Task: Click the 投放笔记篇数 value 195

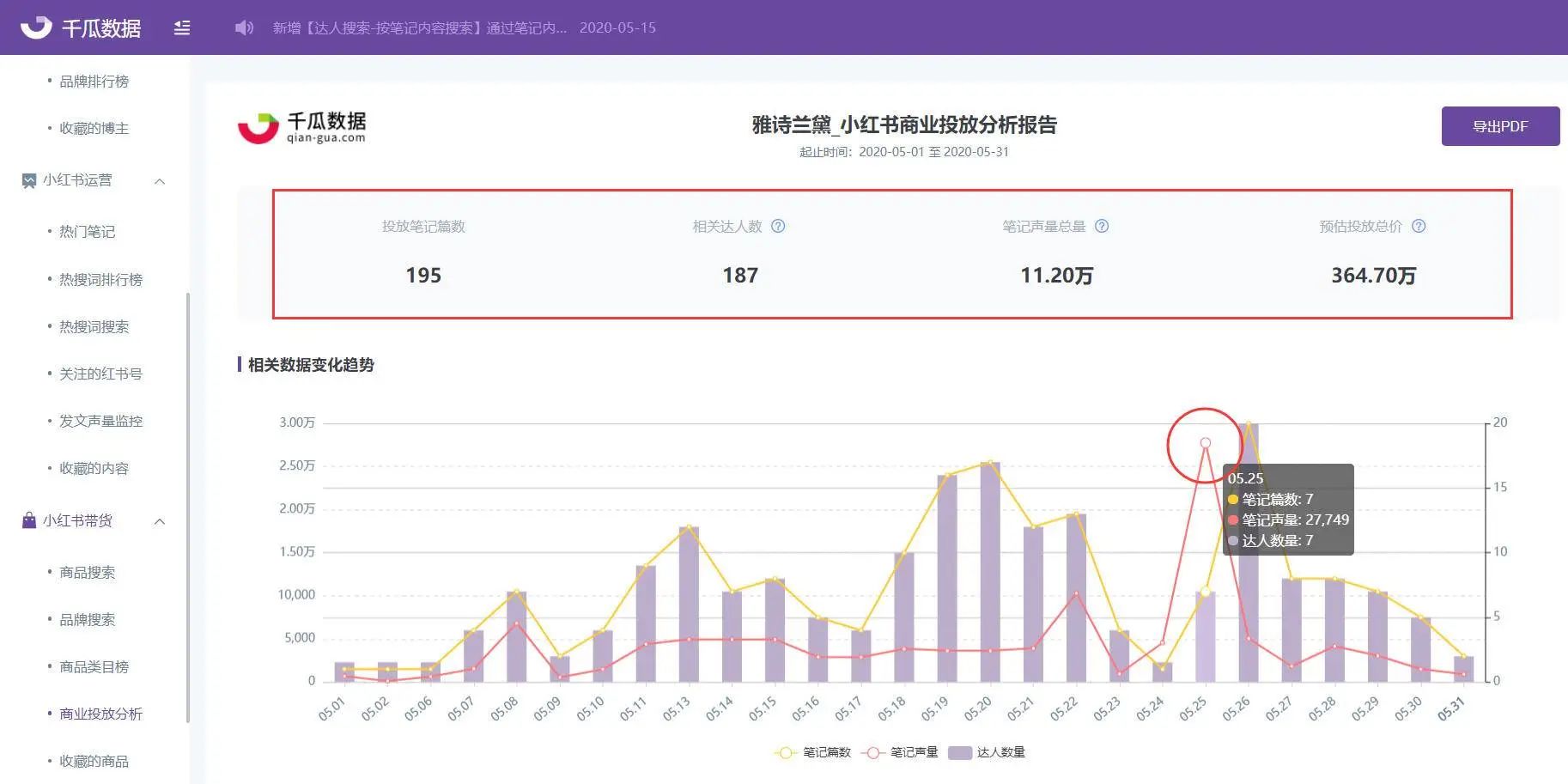Action: pyautogui.click(x=423, y=275)
